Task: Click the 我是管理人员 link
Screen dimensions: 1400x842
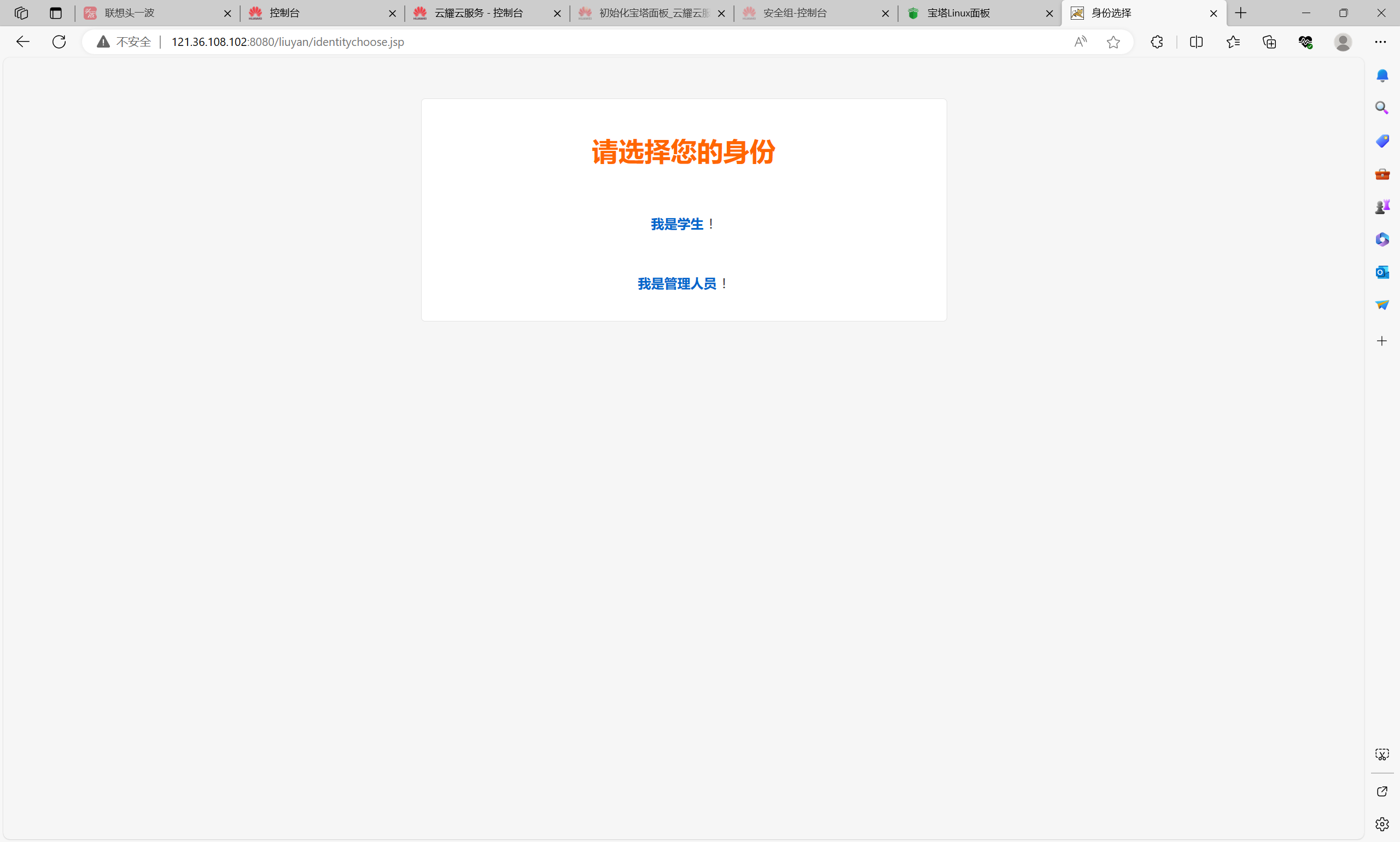Action: 676,284
